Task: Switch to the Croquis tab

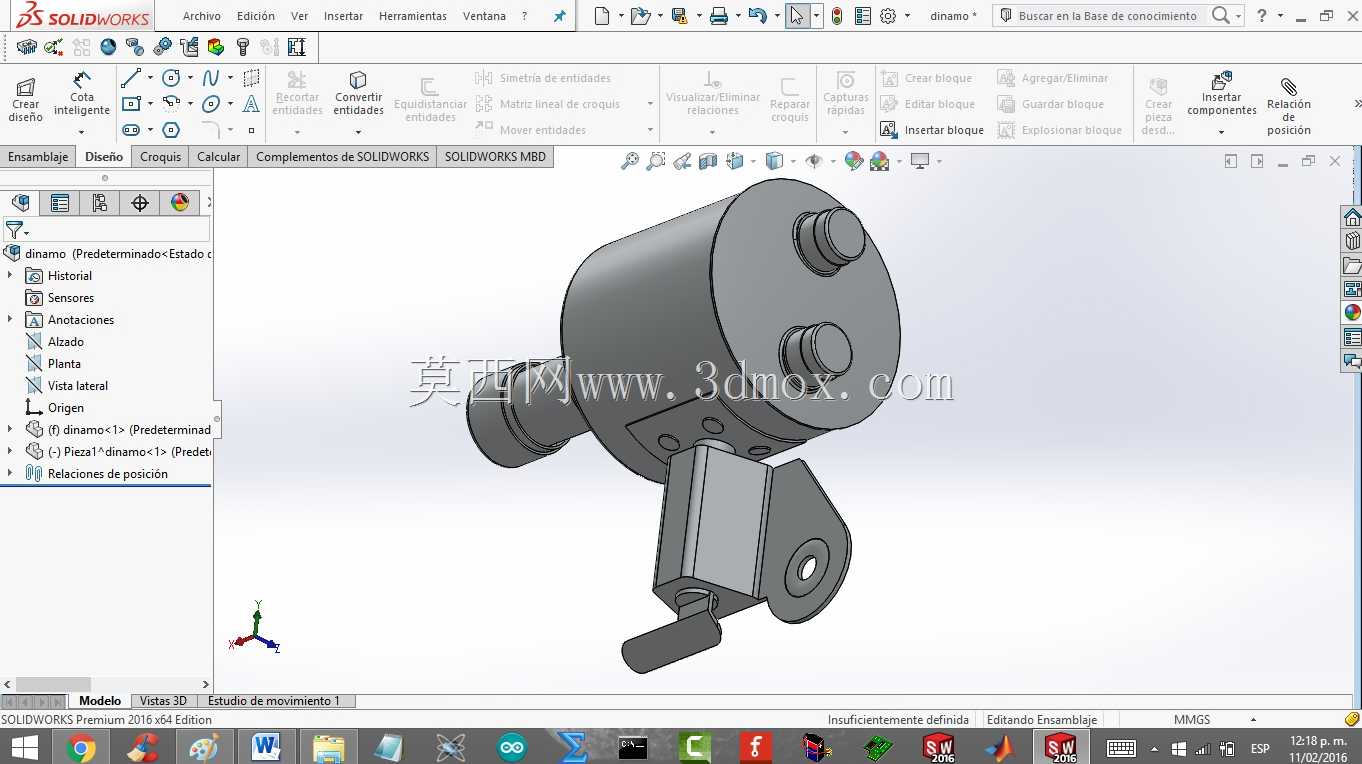Action: (161, 157)
